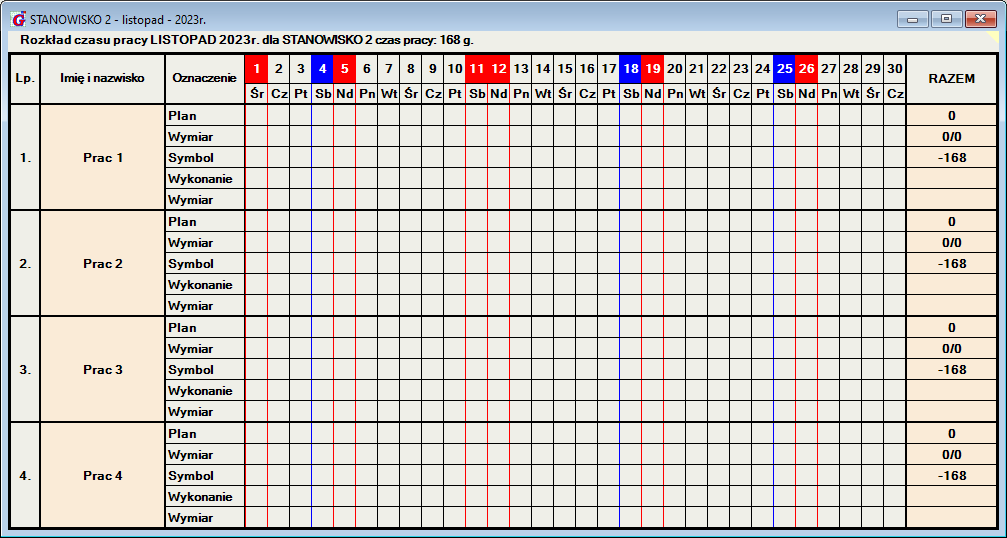Close the STANOWISKO 2 window
This screenshot has width=1007, height=538.
[981, 18]
